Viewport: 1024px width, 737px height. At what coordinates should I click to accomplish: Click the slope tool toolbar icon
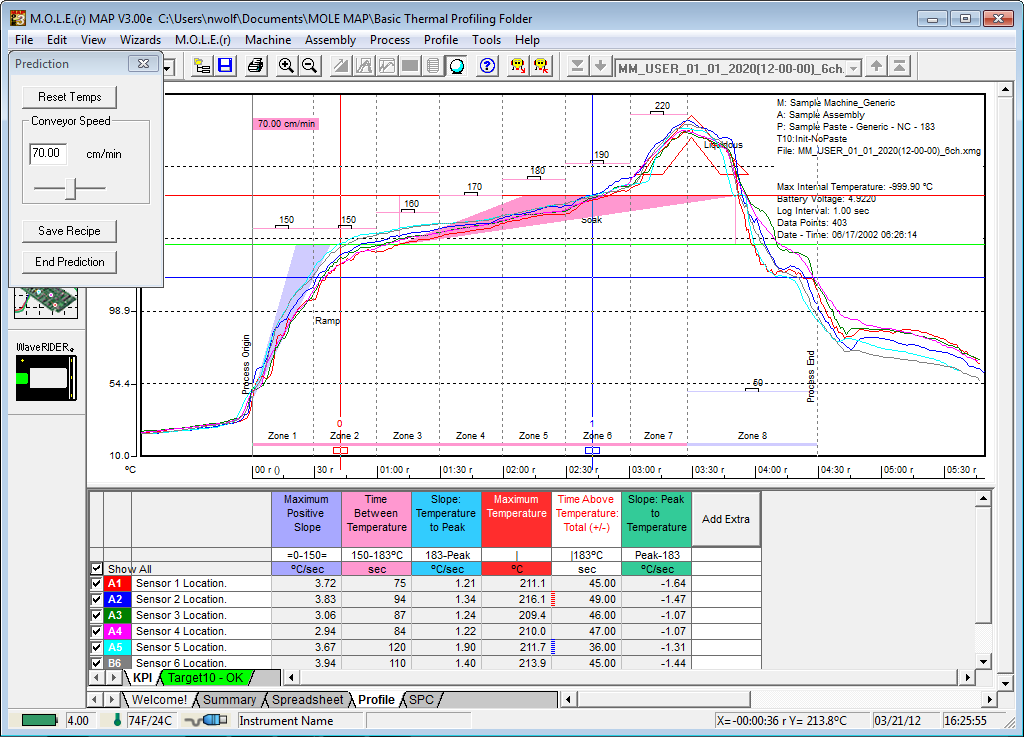tap(340, 66)
